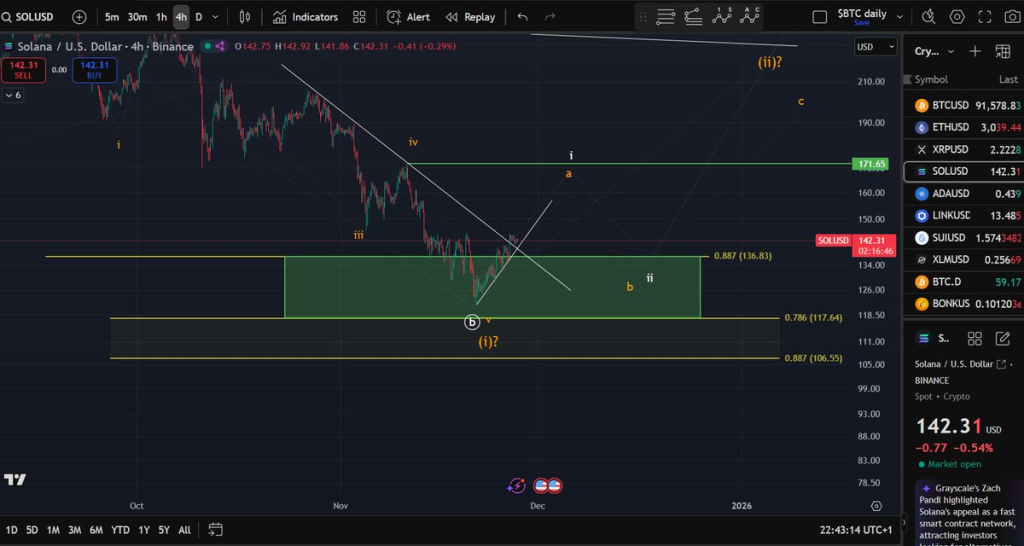Image resolution: width=1024 pixels, height=546 pixels.
Task: Expand the $BTC daily layout dropdown arrow
Action: (900, 17)
